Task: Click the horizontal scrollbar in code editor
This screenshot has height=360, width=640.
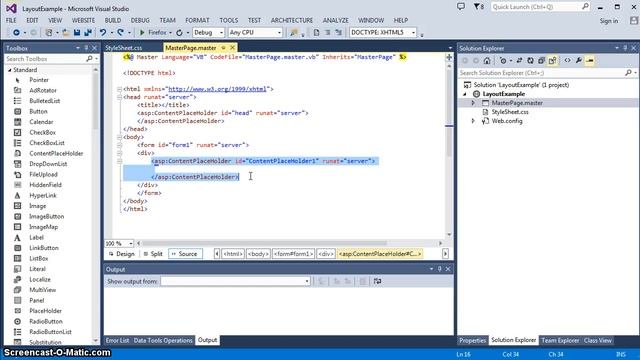Action: pos(289,243)
